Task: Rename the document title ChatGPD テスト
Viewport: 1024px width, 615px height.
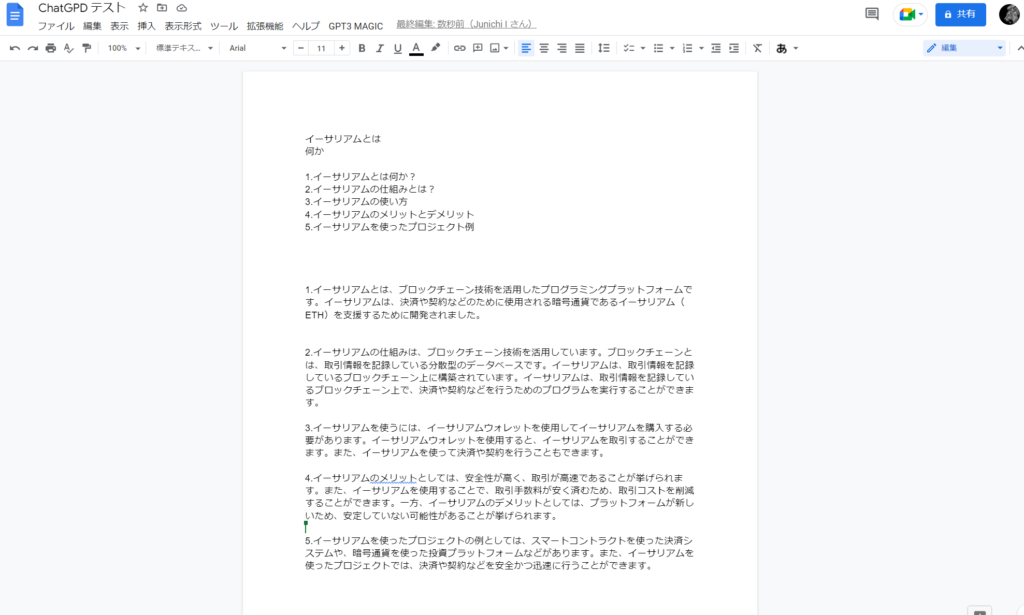Action: click(82, 8)
